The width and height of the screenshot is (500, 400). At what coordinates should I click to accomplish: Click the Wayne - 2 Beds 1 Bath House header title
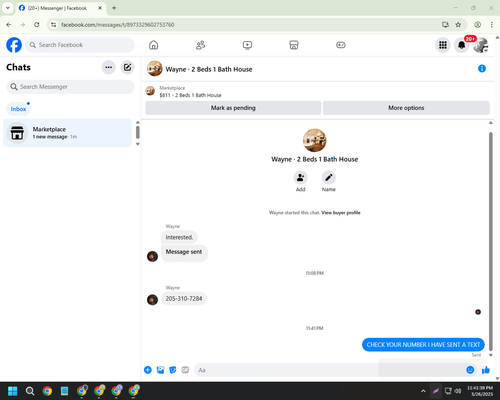tap(209, 69)
